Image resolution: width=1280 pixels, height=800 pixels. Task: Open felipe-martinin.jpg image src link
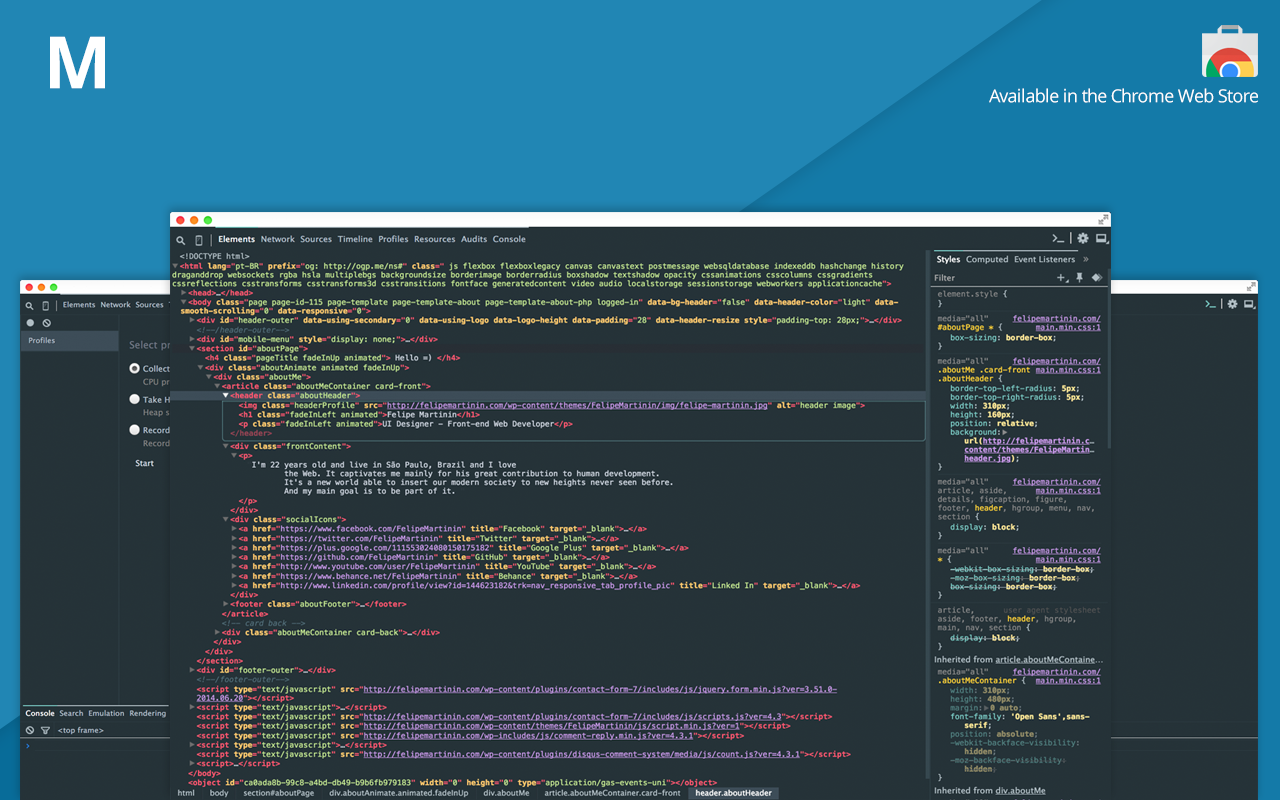click(x=577, y=405)
